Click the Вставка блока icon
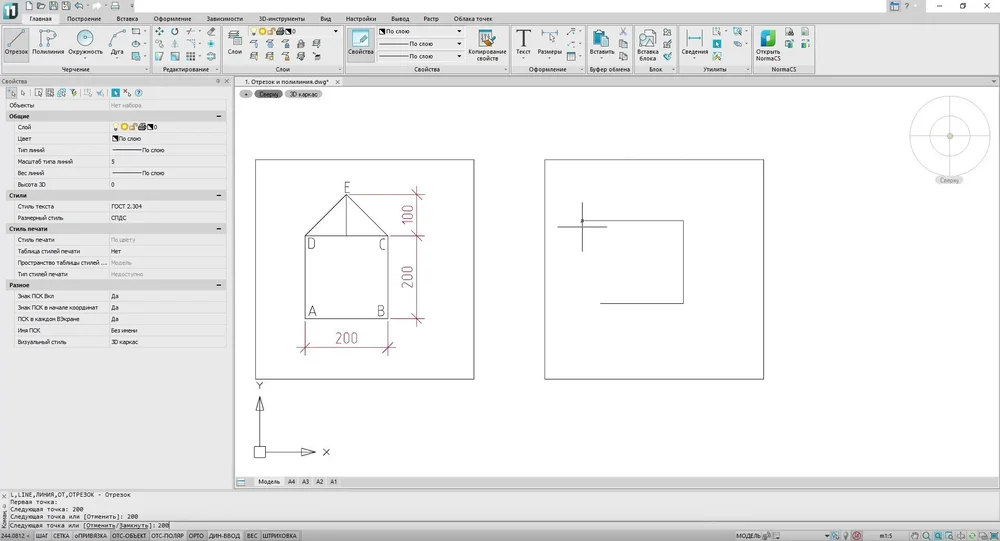1000x541 pixels. [x=648, y=43]
